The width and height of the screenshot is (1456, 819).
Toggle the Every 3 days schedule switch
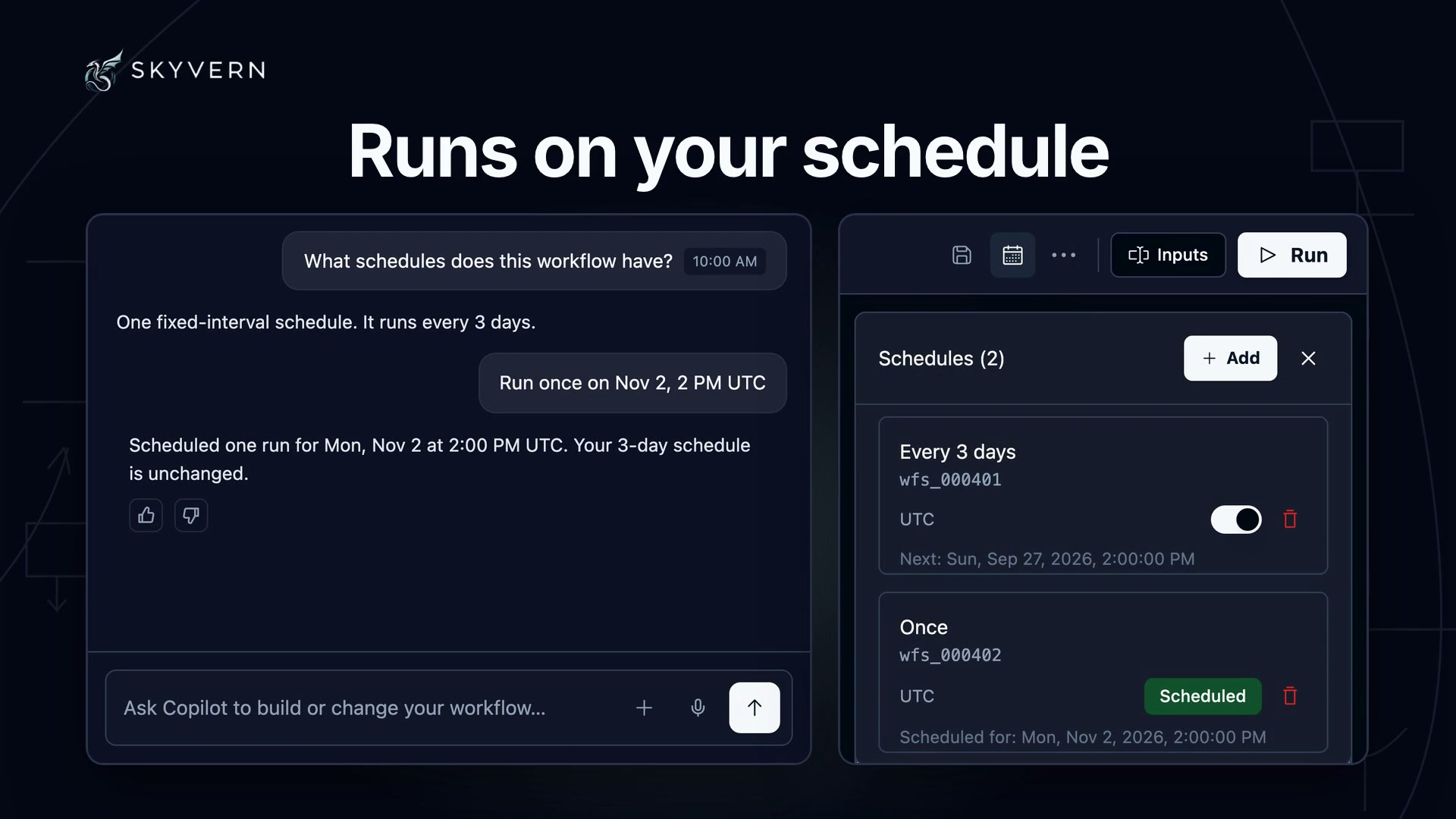(x=1236, y=519)
